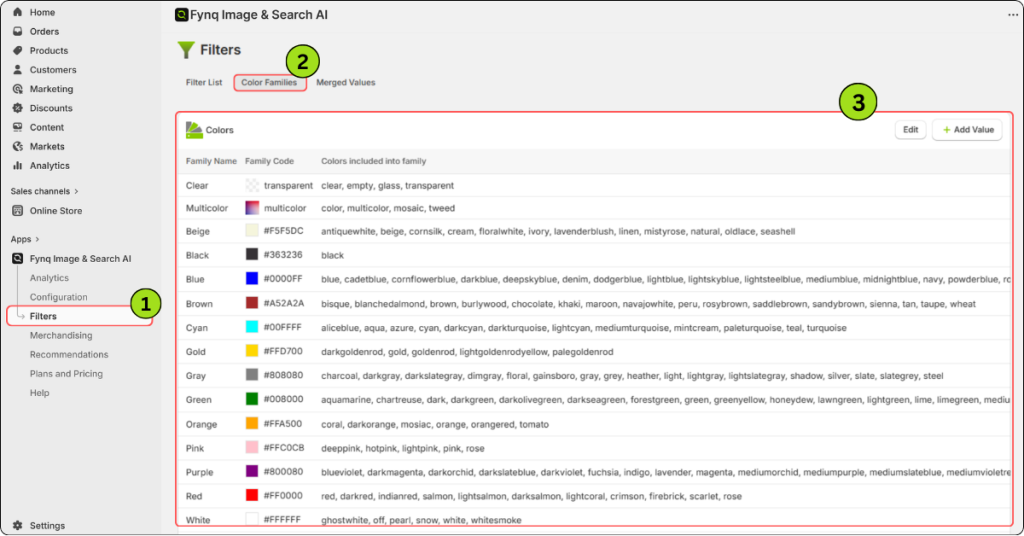The image size is (1024, 536).
Task: Switch to the Filter List tab
Action: click(x=204, y=82)
